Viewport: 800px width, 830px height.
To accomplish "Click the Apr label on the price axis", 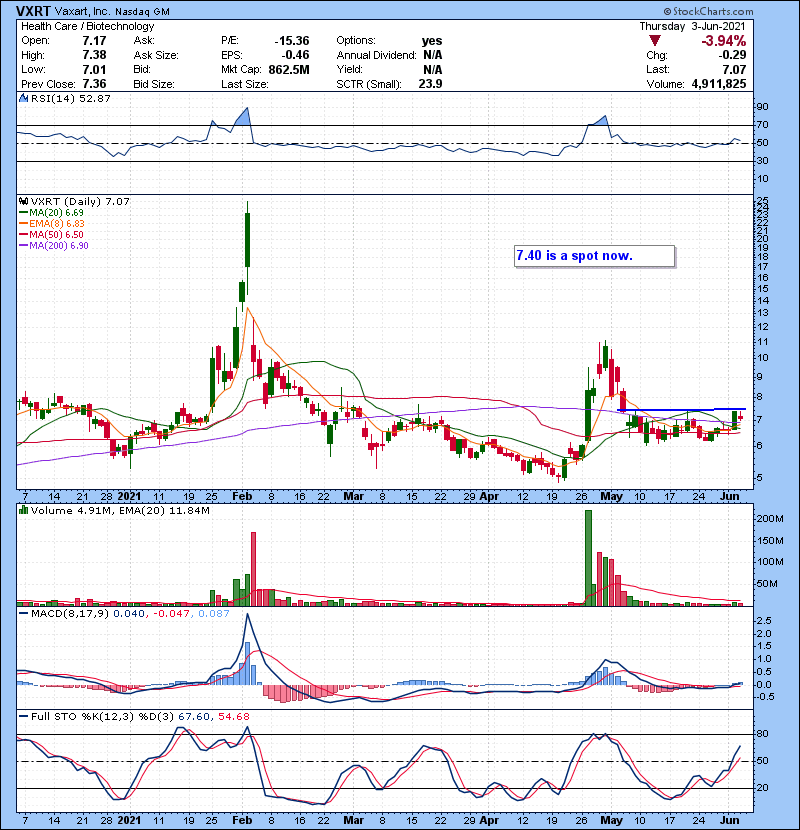I will pyautogui.click(x=489, y=497).
